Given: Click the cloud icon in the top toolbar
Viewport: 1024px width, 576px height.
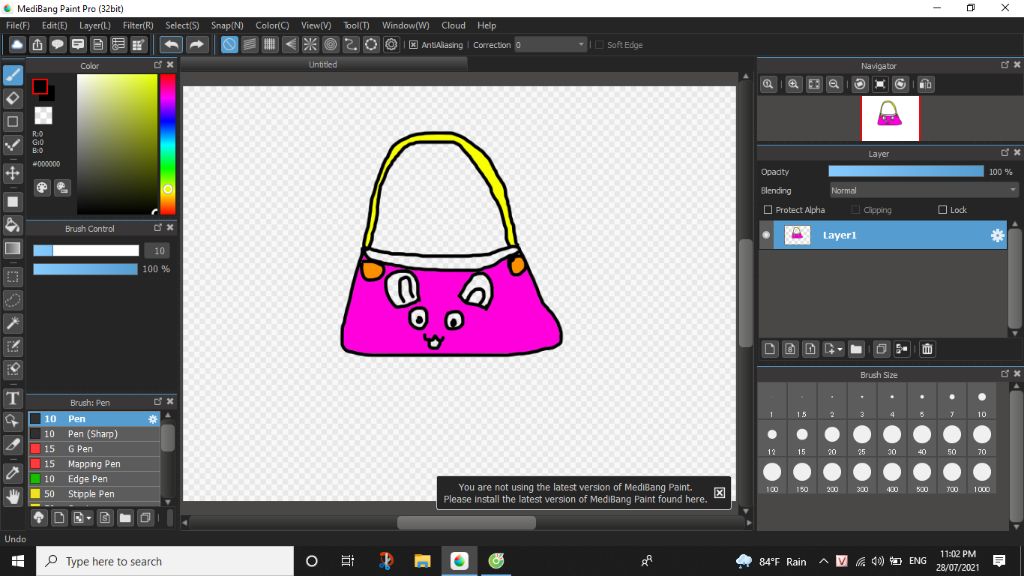Looking at the screenshot, I should click(17, 44).
